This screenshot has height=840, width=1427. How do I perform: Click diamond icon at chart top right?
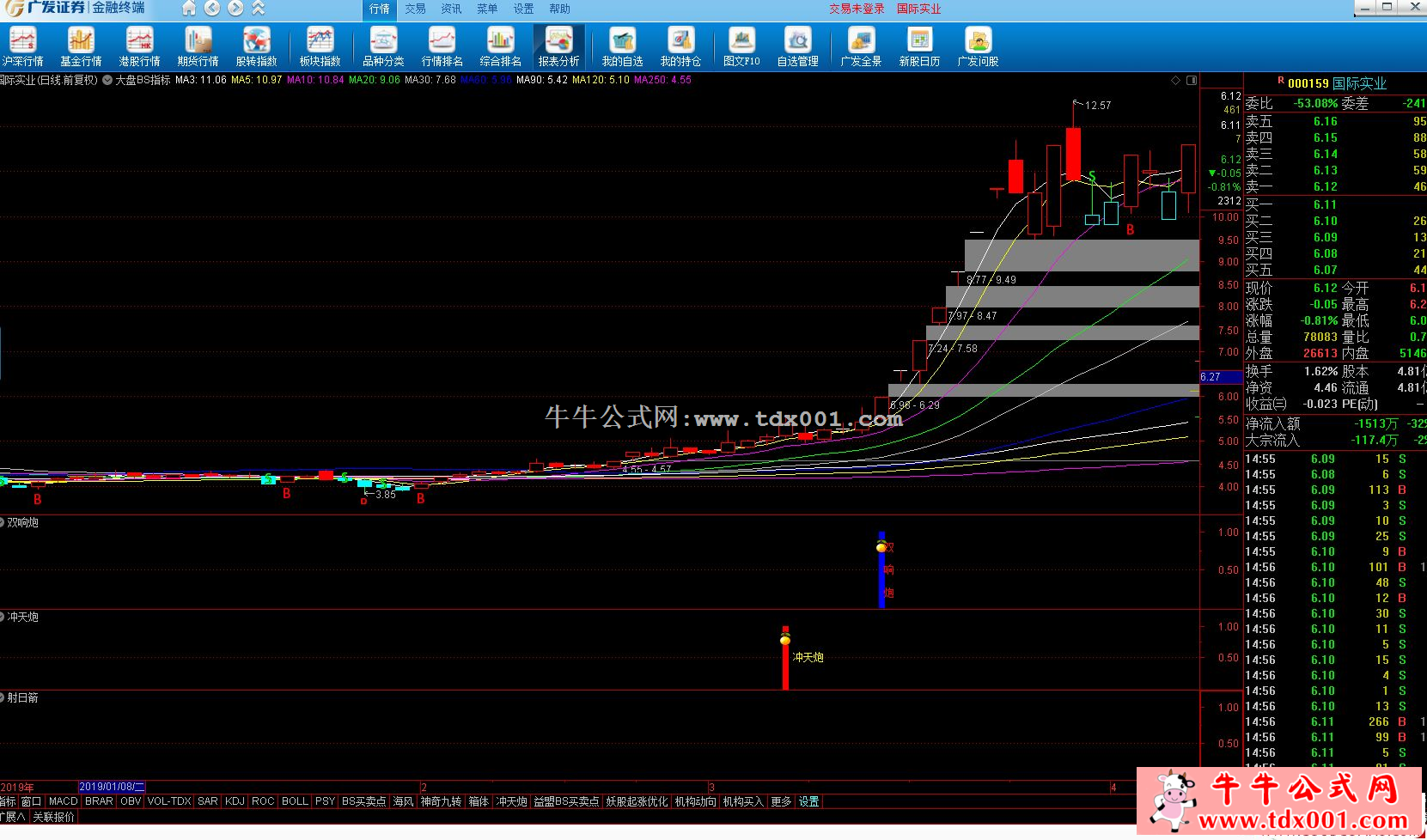[x=1175, y=80]
